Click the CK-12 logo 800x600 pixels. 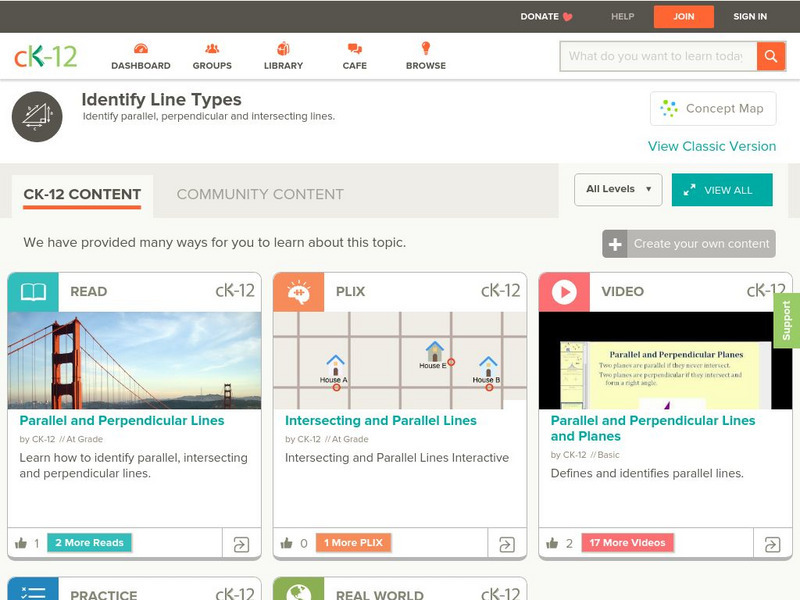(45, 56)
